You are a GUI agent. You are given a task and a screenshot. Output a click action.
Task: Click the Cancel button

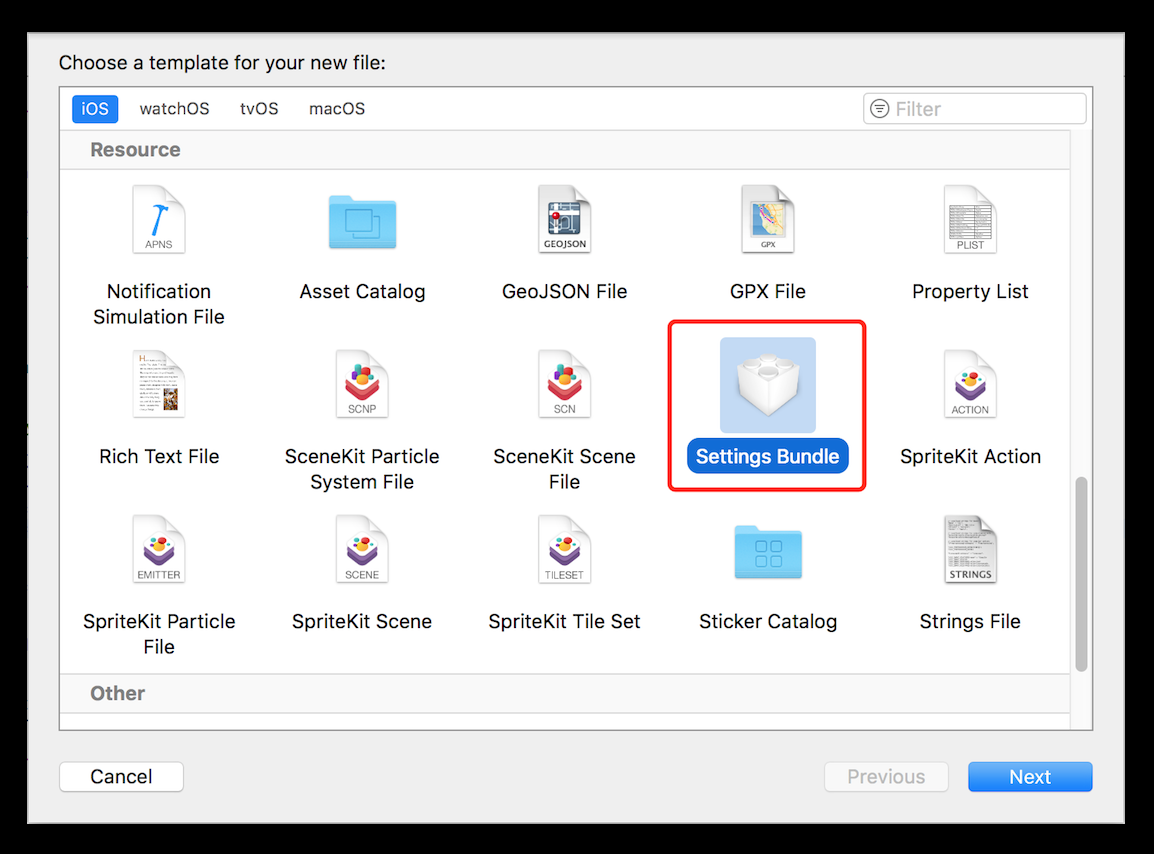pyautogui.click(x=121, y=777)
